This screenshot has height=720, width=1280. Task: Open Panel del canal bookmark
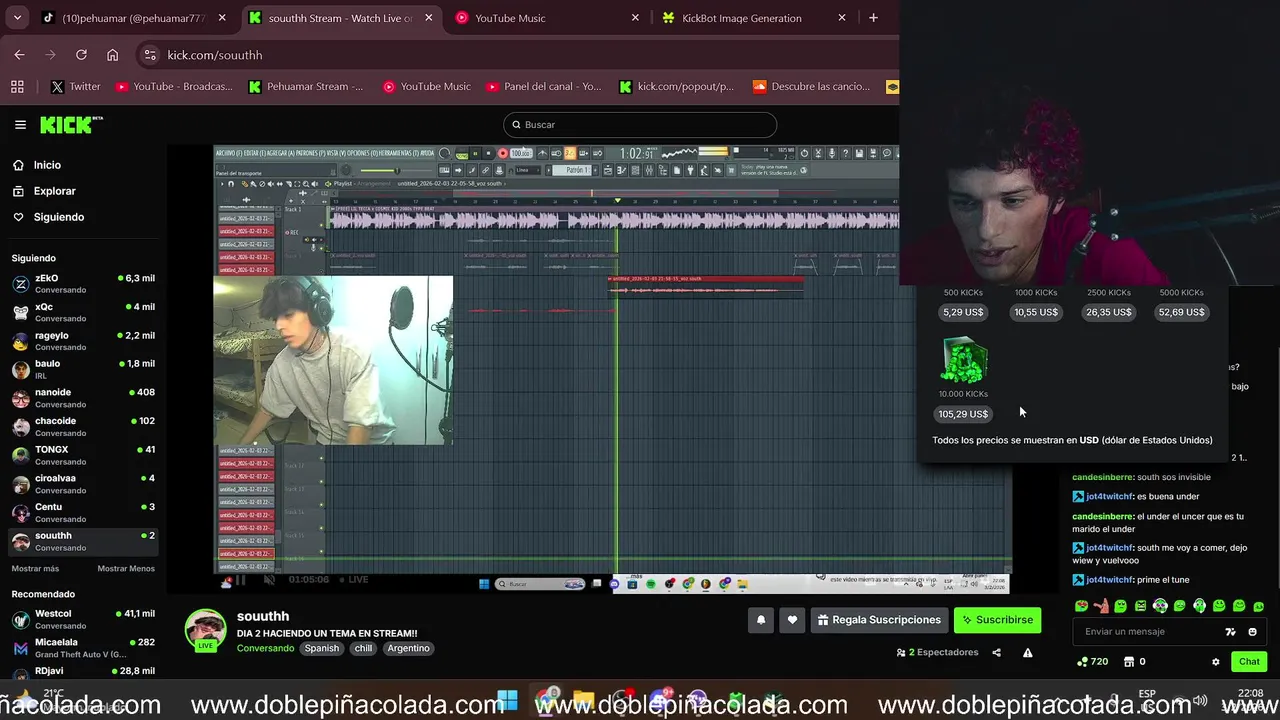[x=543, y=87]
